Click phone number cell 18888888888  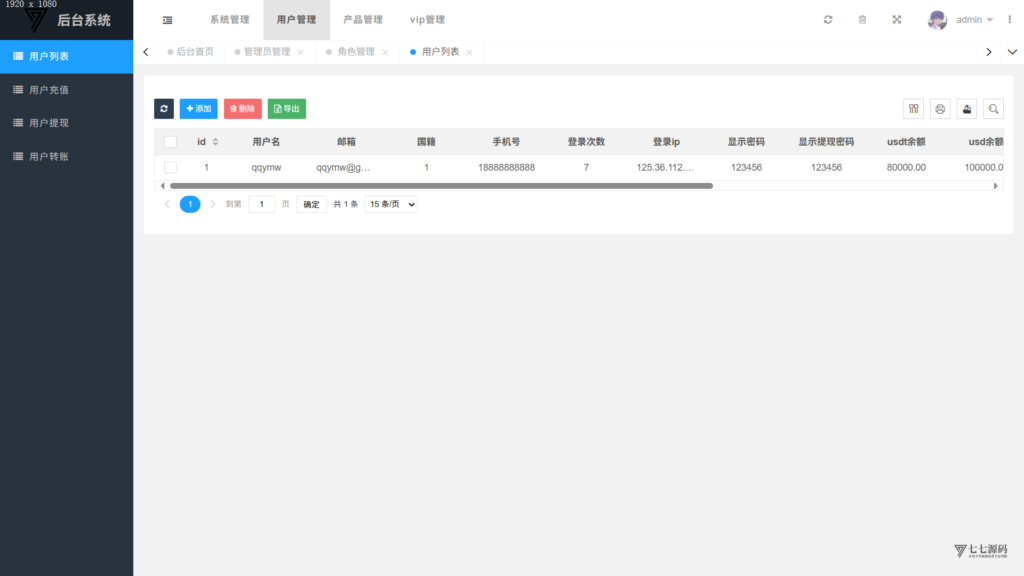click(x=506, y=167)
